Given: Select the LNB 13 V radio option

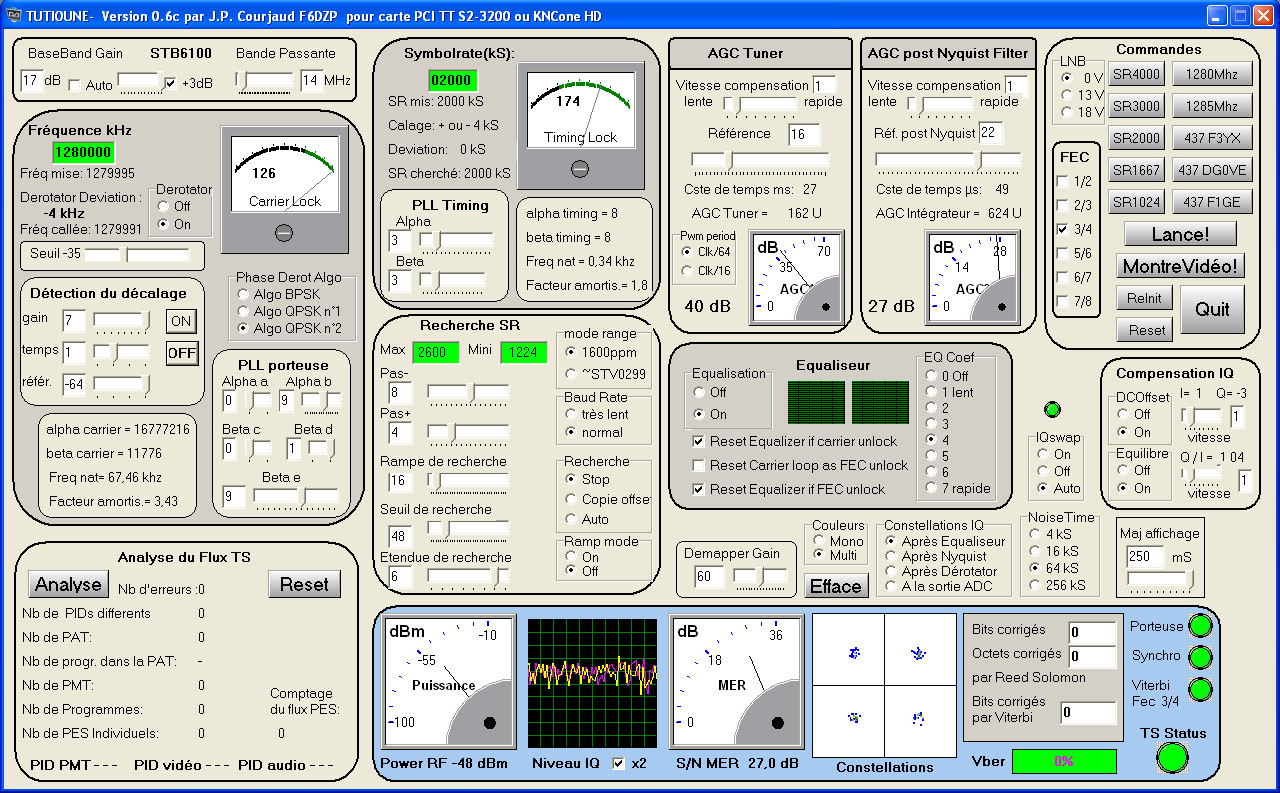Looking at the screenshot, I should 1068,95.
